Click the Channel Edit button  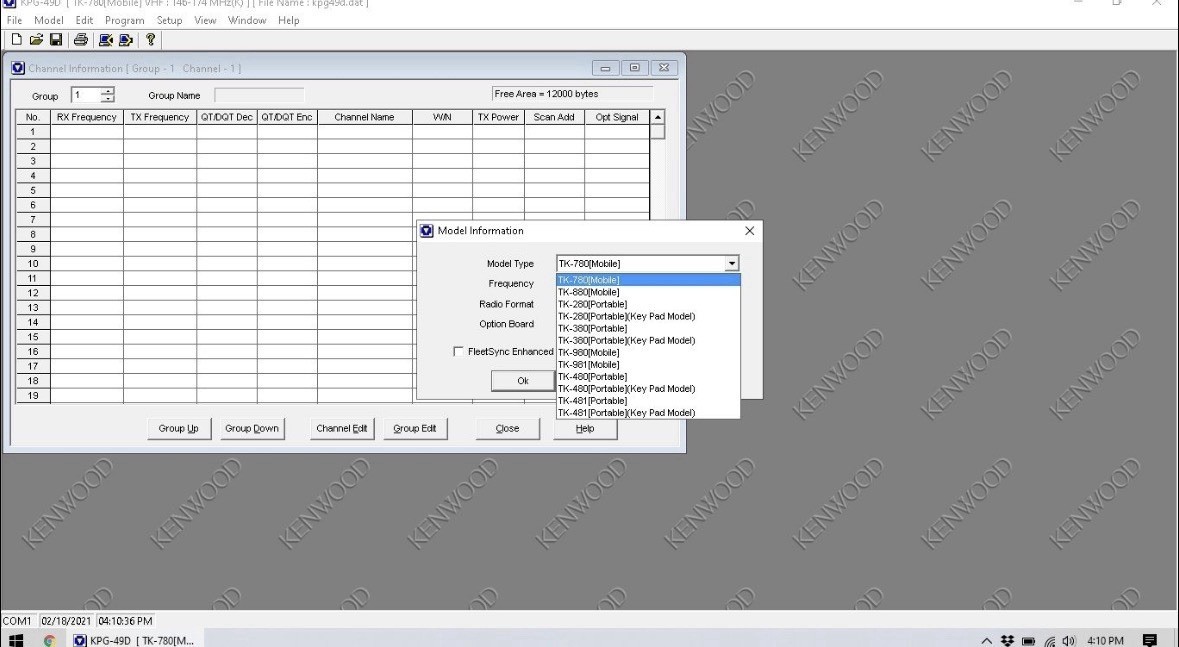click(342, 429)
